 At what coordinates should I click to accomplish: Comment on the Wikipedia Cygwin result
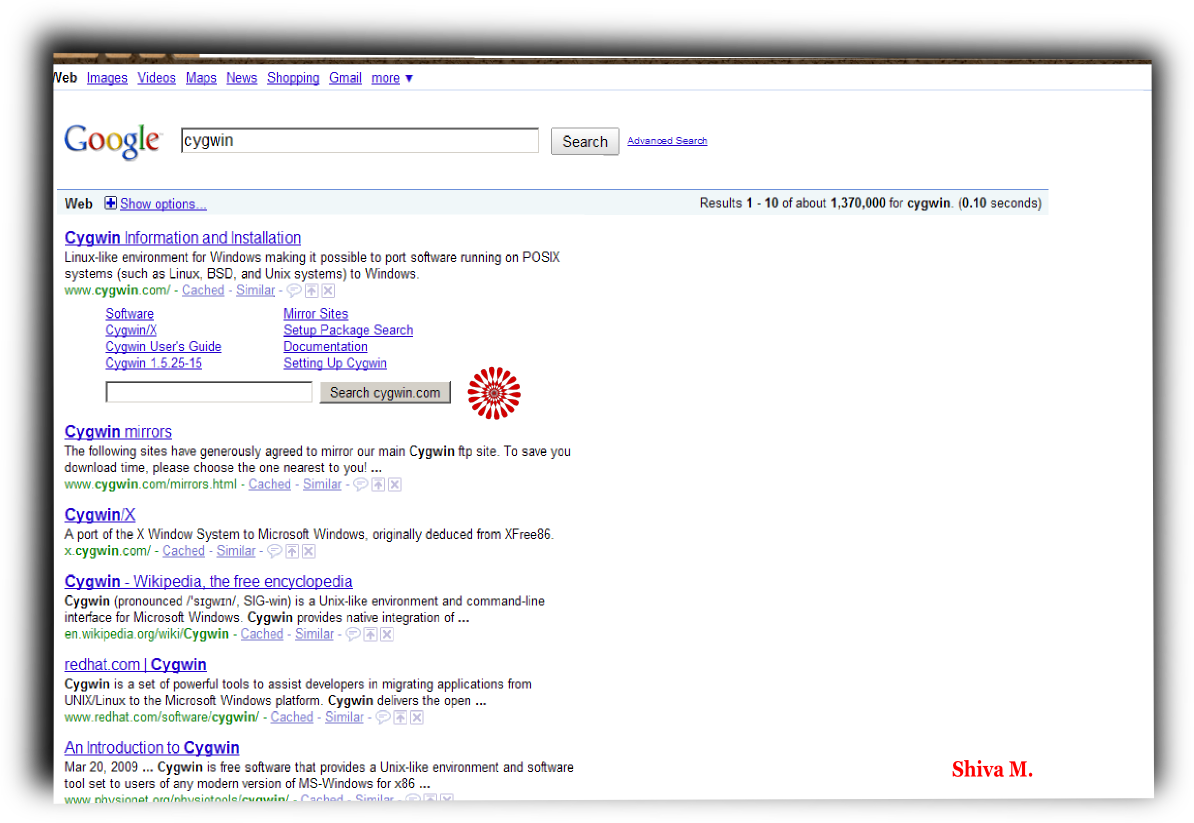(x=353, y=634)
